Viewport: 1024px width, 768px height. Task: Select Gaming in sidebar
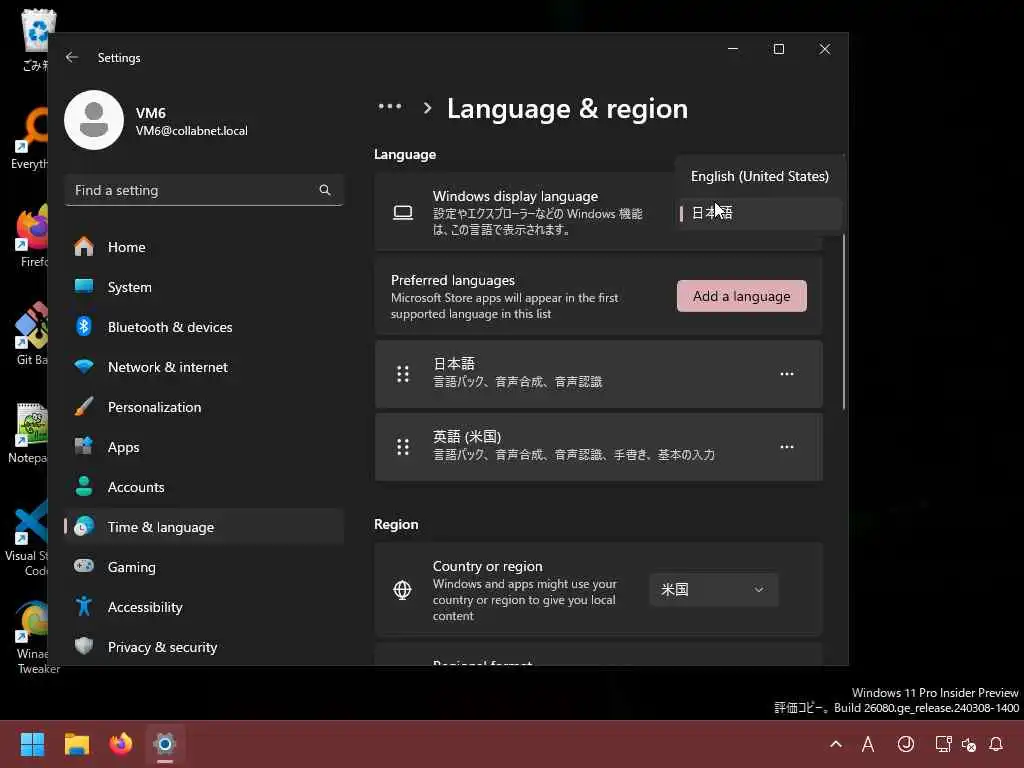point(204,567)
